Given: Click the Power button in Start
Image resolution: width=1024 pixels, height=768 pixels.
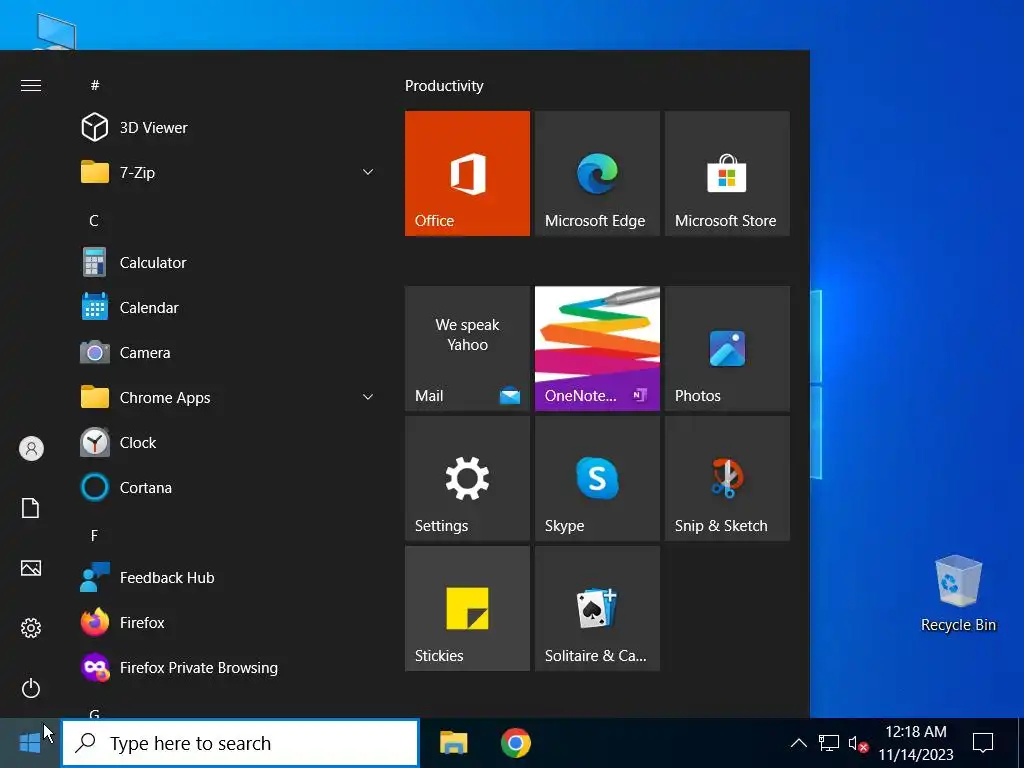Looking at the screenshot, I should point(31,688).
